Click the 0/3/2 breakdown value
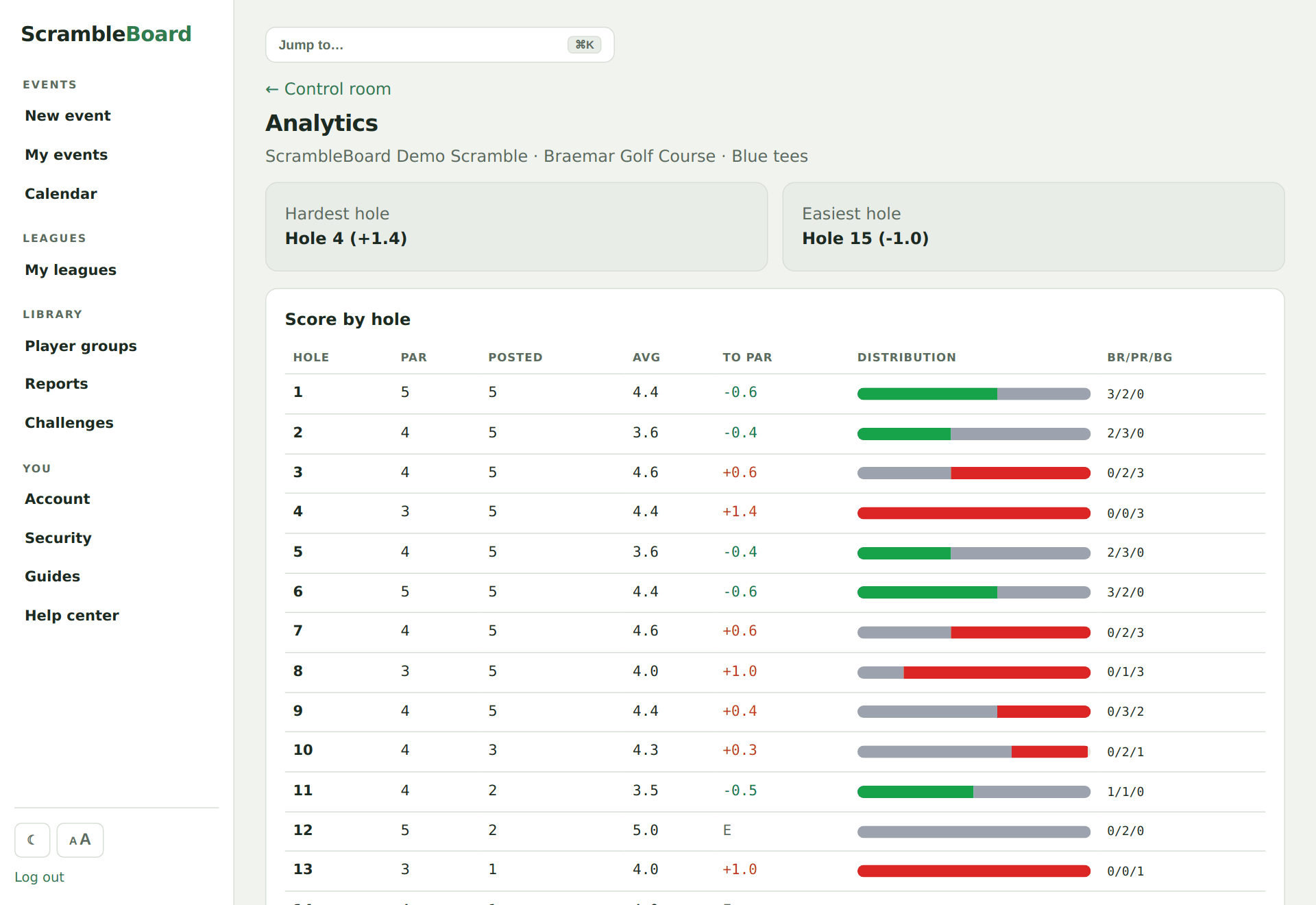 (1125, 712)
